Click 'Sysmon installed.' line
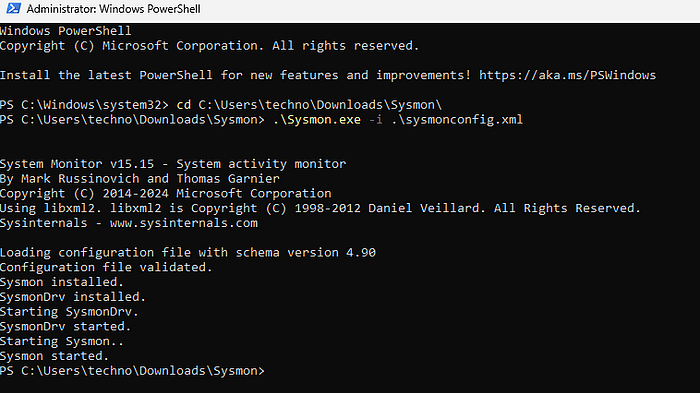Screen dimensions: 700x393 pyautogui.click(x=62, y=282)
